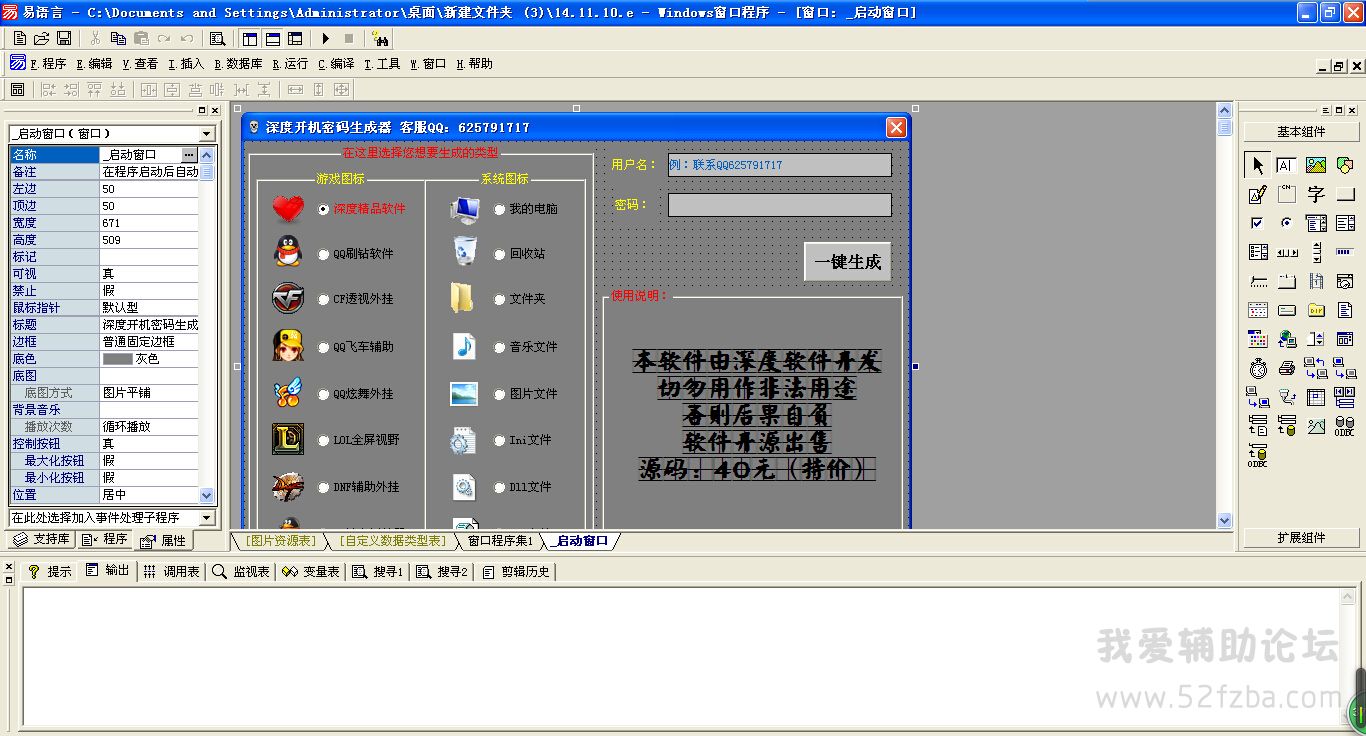The image size is (1366, 736).
Task: Switch to the [图片资源表] tab
Action: click(x=281, y=541)
